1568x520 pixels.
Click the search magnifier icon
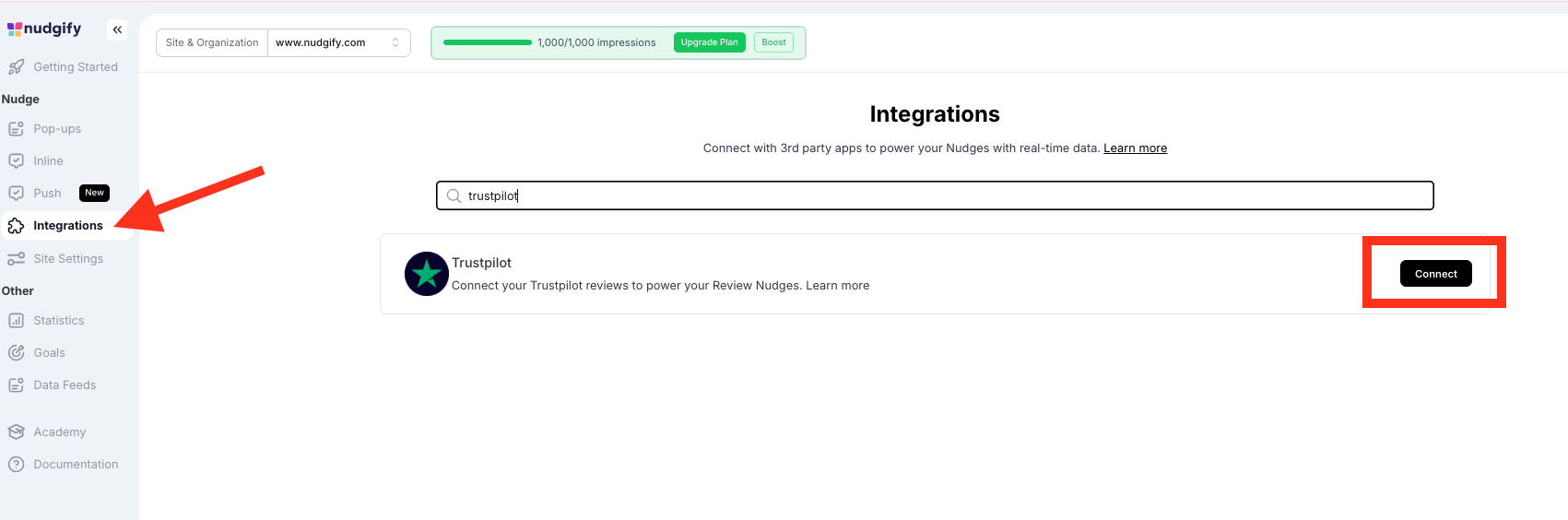click(x=454, y=195)
